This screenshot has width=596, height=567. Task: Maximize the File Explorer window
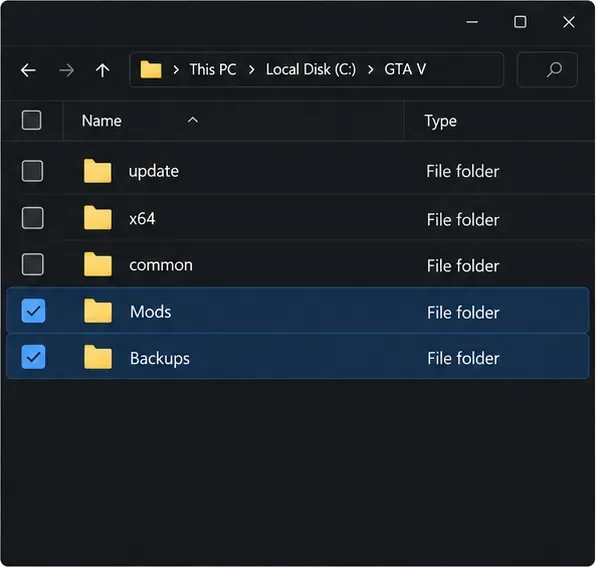pyautogui.click(x=520, y=22)
